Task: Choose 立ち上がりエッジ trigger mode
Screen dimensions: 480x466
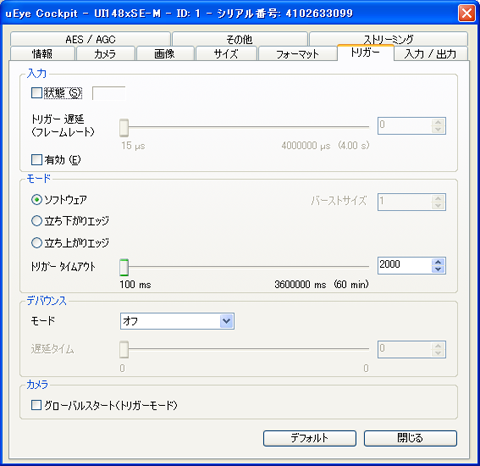Action: click(x=36, y=243)
